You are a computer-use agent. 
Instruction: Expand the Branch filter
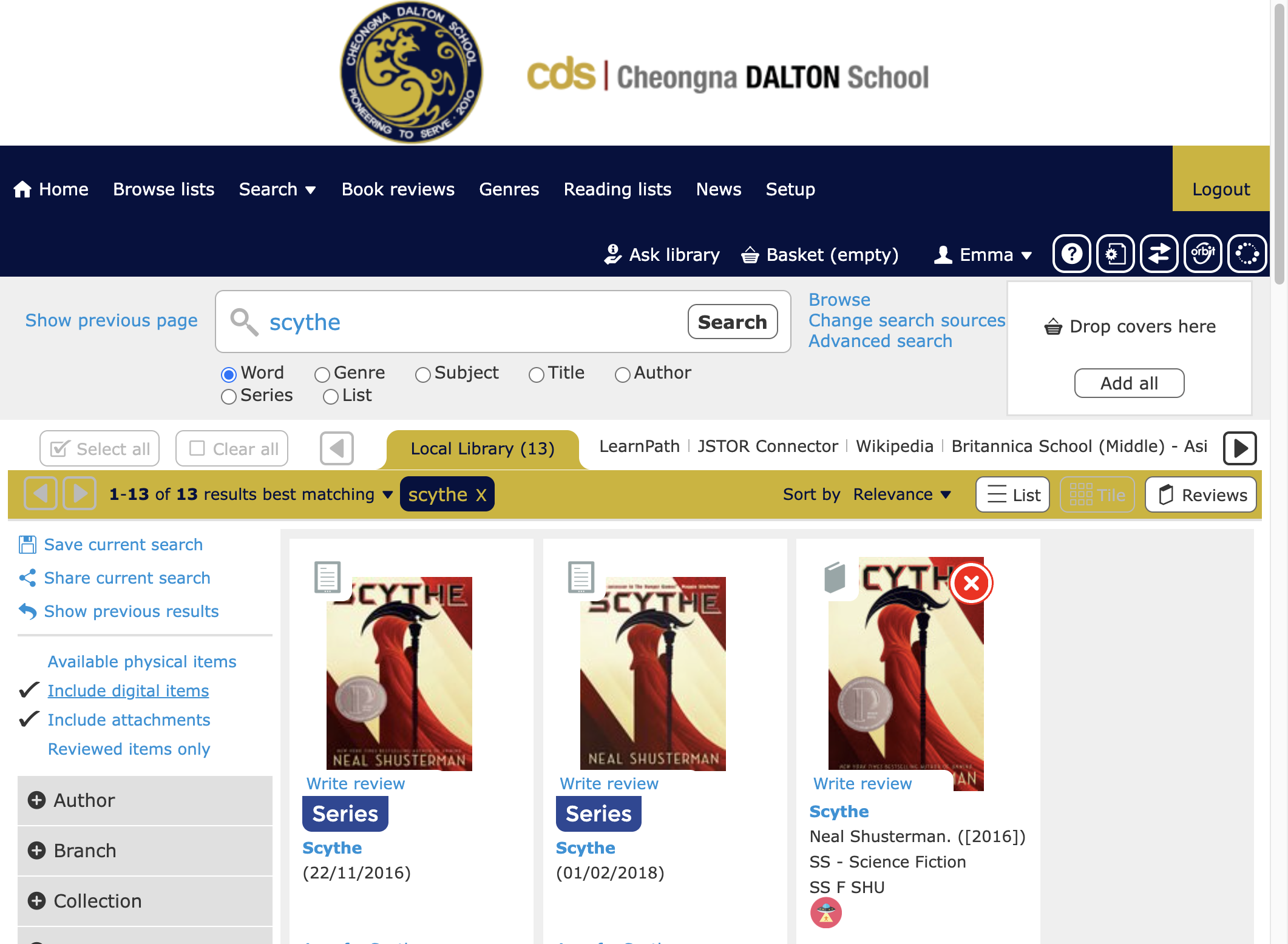tap(145, 851)
